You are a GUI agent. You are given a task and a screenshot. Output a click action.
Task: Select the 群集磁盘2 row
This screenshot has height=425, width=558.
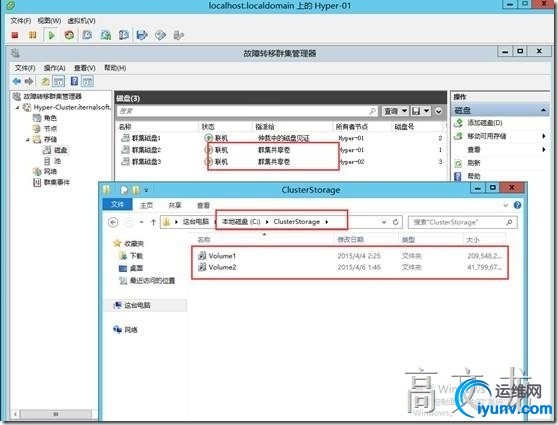tap(281, 150)
